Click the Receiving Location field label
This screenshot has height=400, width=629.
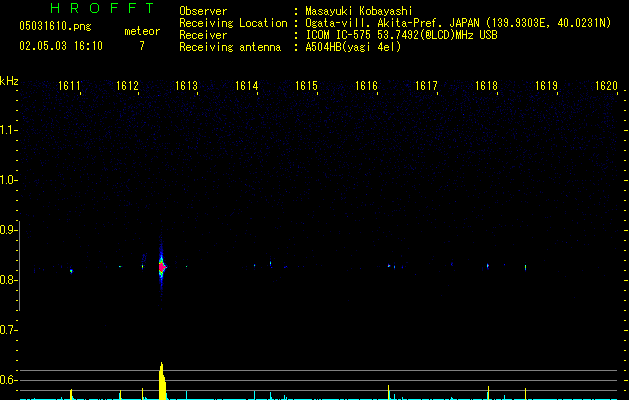tap(233, 23)
